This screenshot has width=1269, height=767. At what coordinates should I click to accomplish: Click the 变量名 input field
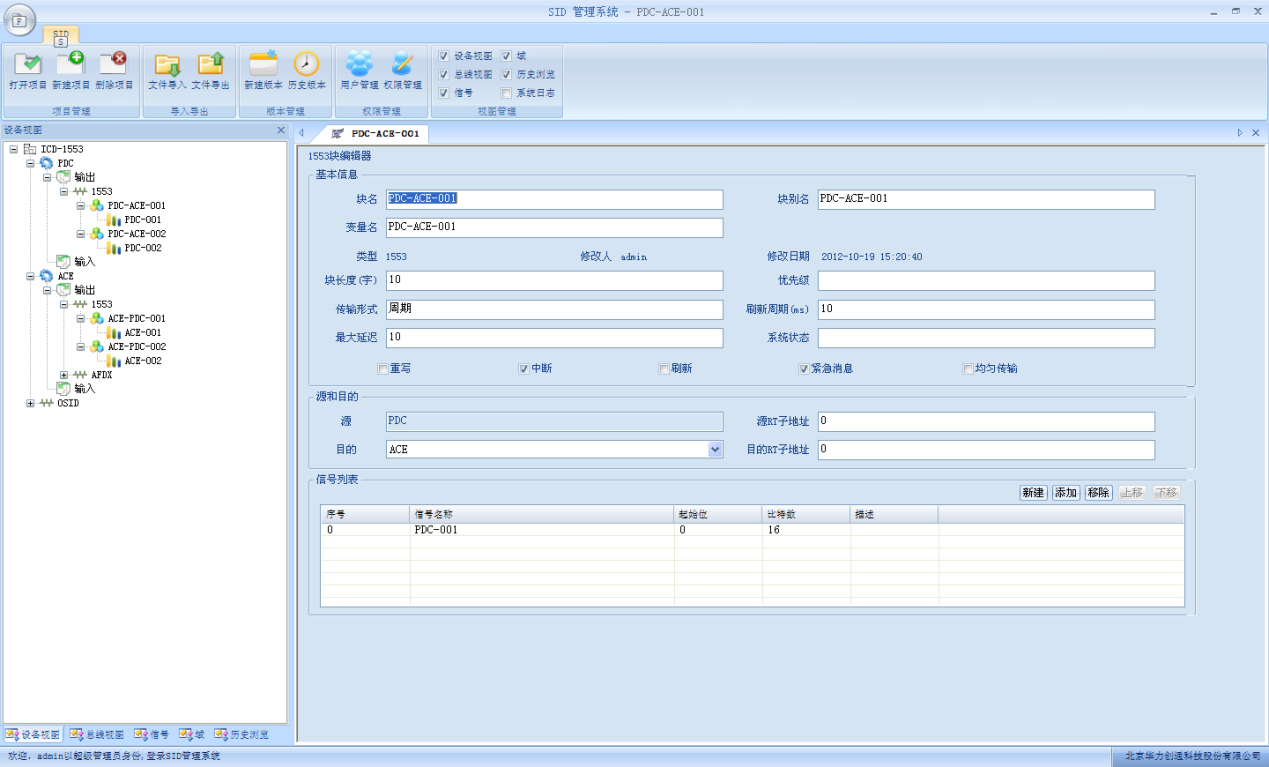(x=554, y=228)
